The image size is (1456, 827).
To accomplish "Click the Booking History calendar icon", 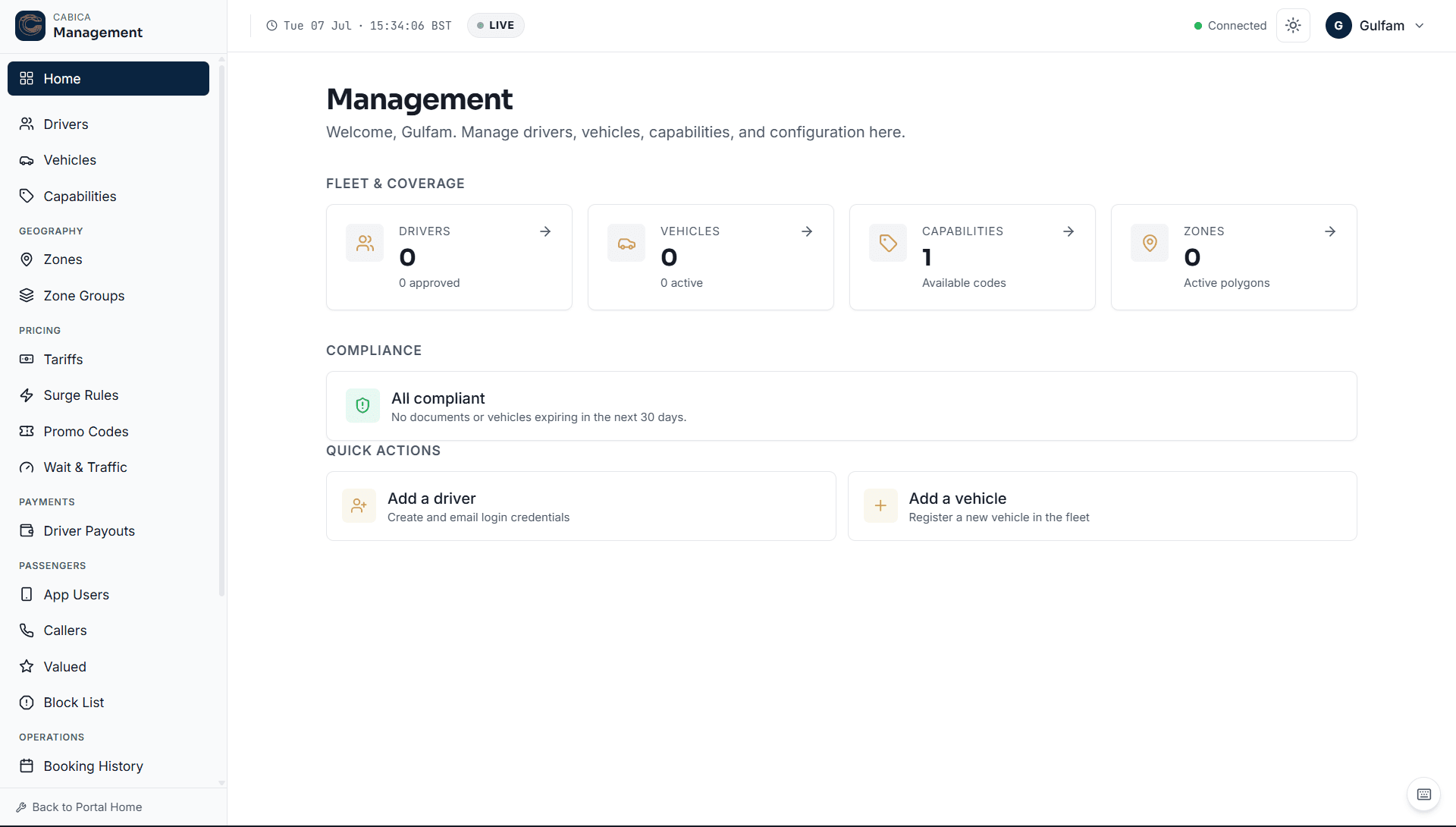I will [27, 766].
